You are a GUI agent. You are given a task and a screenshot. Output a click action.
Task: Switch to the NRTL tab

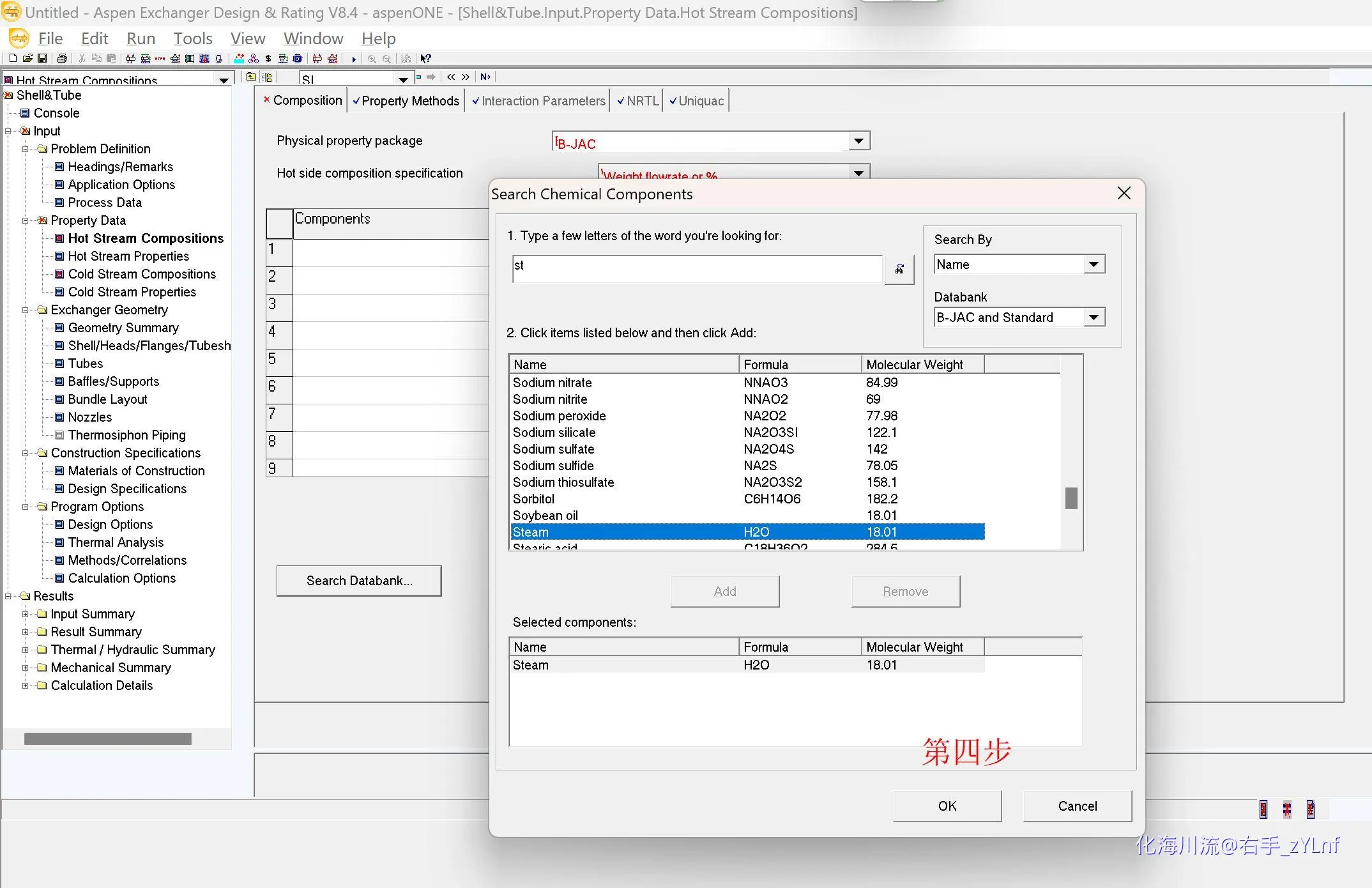[637, 101]
